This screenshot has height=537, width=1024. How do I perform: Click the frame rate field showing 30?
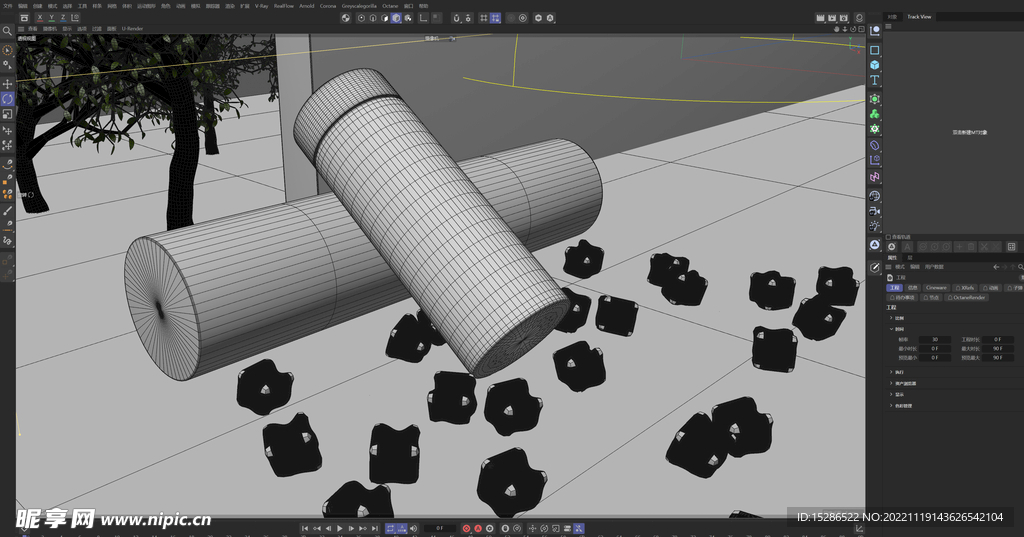934,340
